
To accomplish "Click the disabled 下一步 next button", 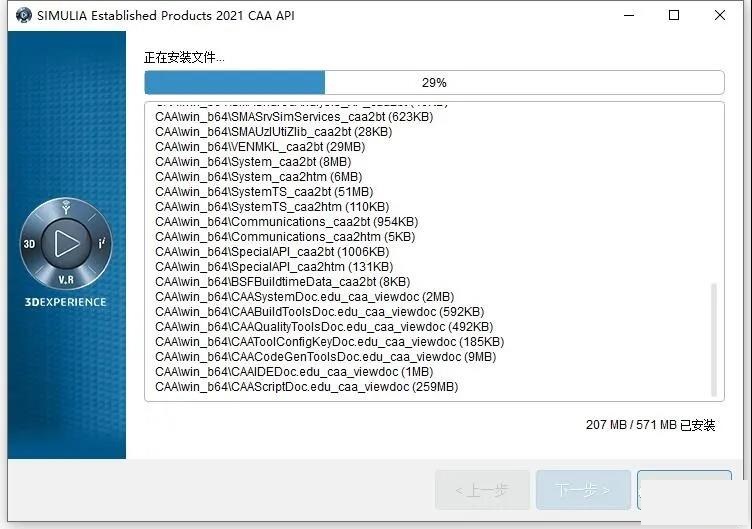I will click(x=583, y=490).
